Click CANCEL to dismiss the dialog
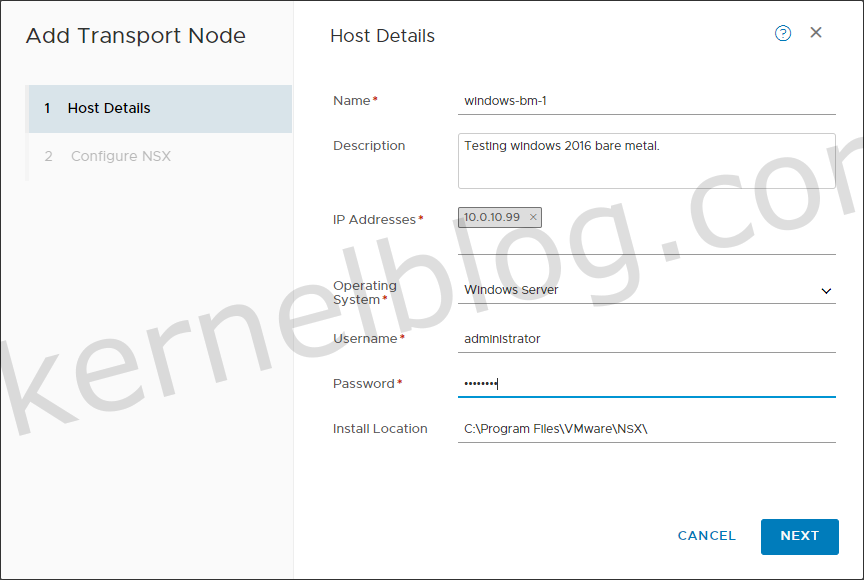 (x=706, y=536)
